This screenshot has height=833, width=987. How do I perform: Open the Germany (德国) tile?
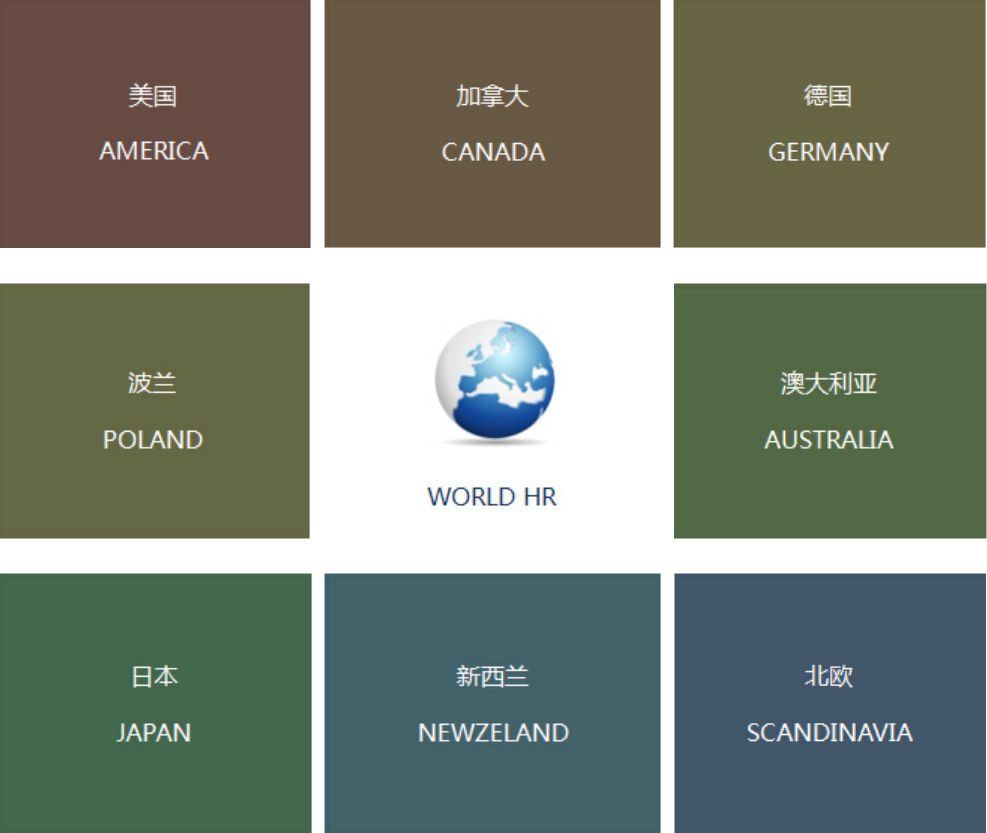[829, 123]
